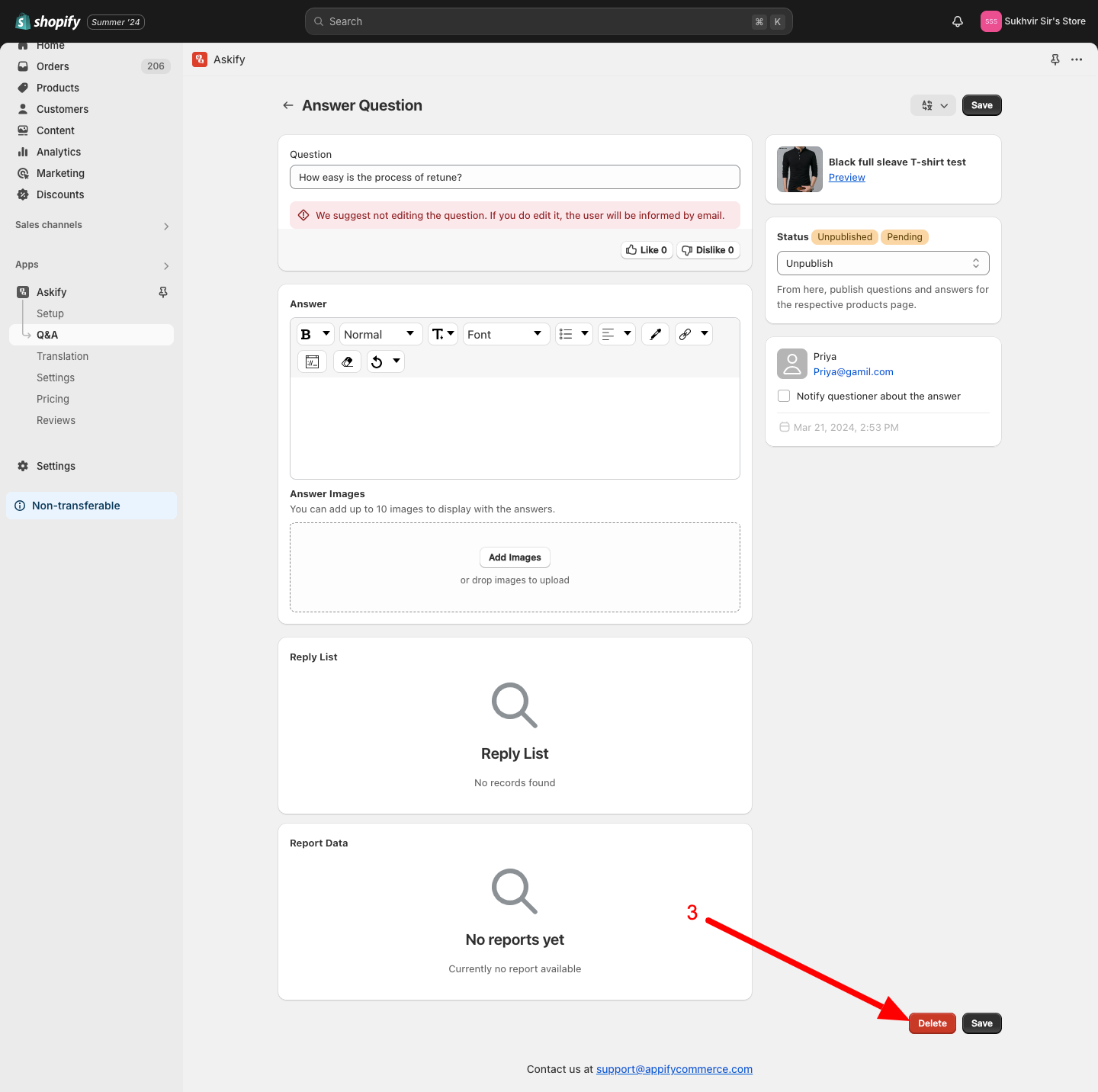
Task: Open Products in the sidebar
Action: (91, 88)
